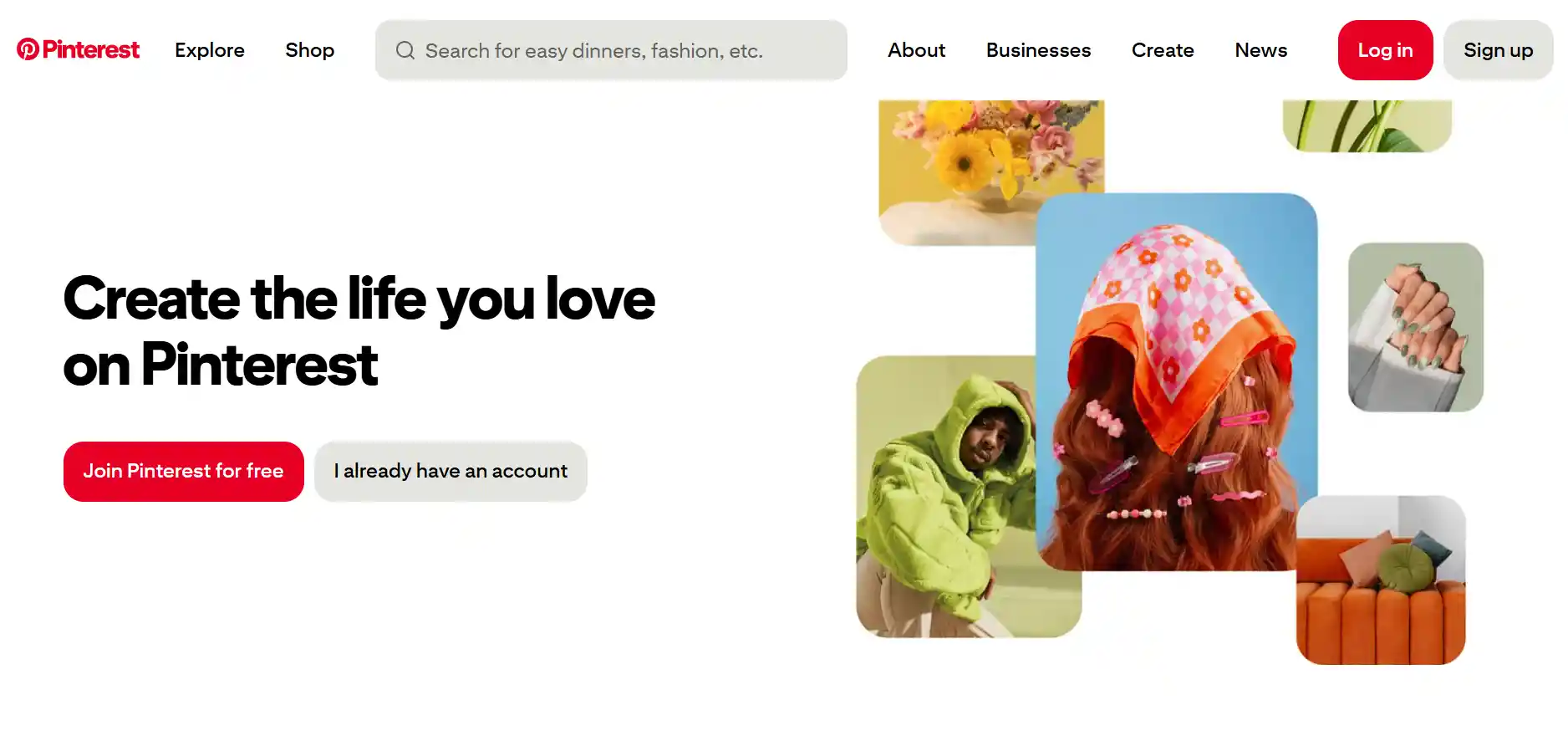Focus the search for easy dinners field

(x=611, y=50)
